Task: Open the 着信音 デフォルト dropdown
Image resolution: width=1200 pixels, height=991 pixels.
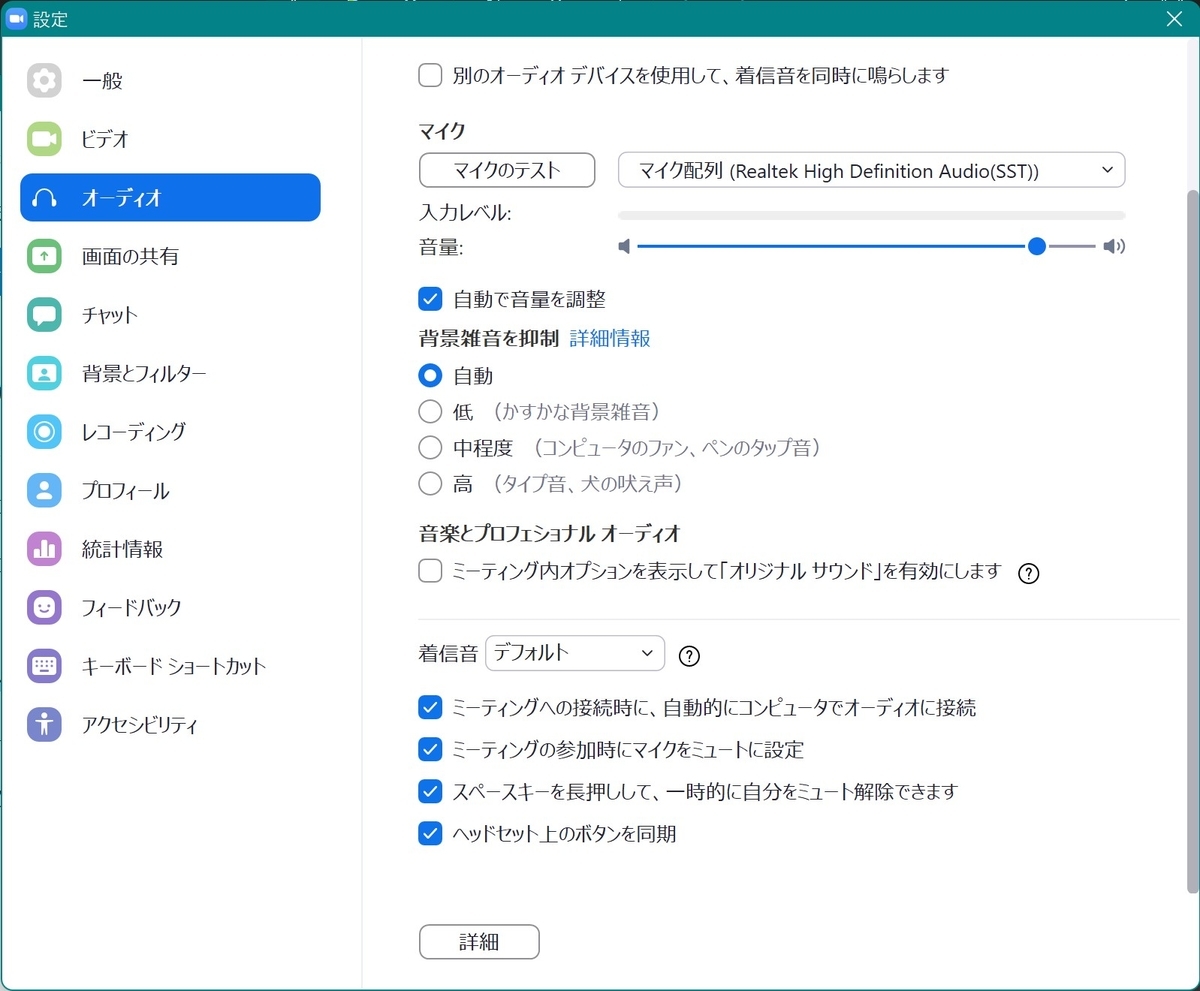Action: (x=574, y=653)
